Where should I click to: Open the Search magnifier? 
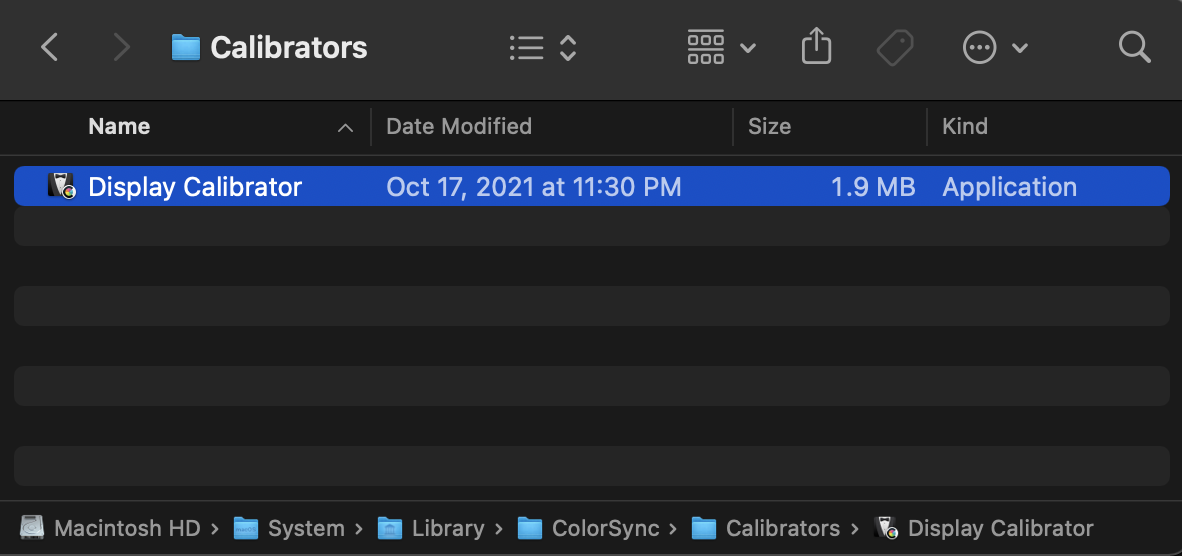[x=1134, y=47]
